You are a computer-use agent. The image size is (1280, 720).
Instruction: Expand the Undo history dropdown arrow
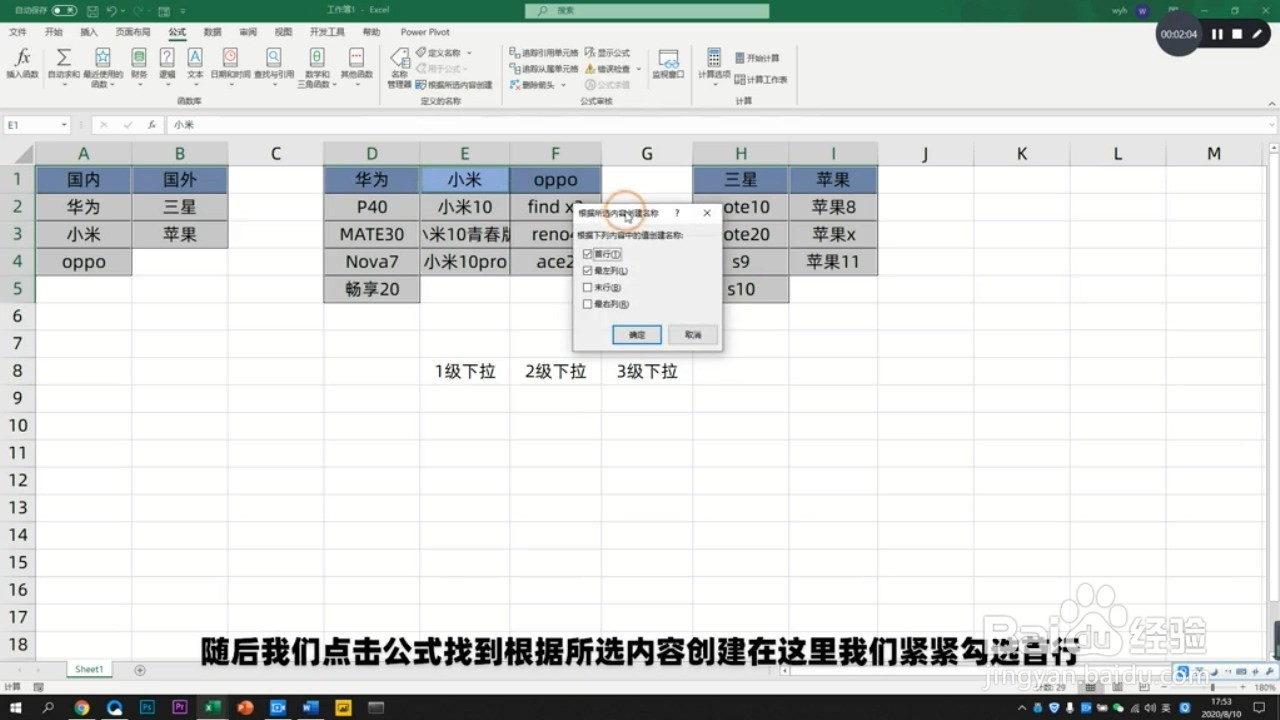[122, 10]
